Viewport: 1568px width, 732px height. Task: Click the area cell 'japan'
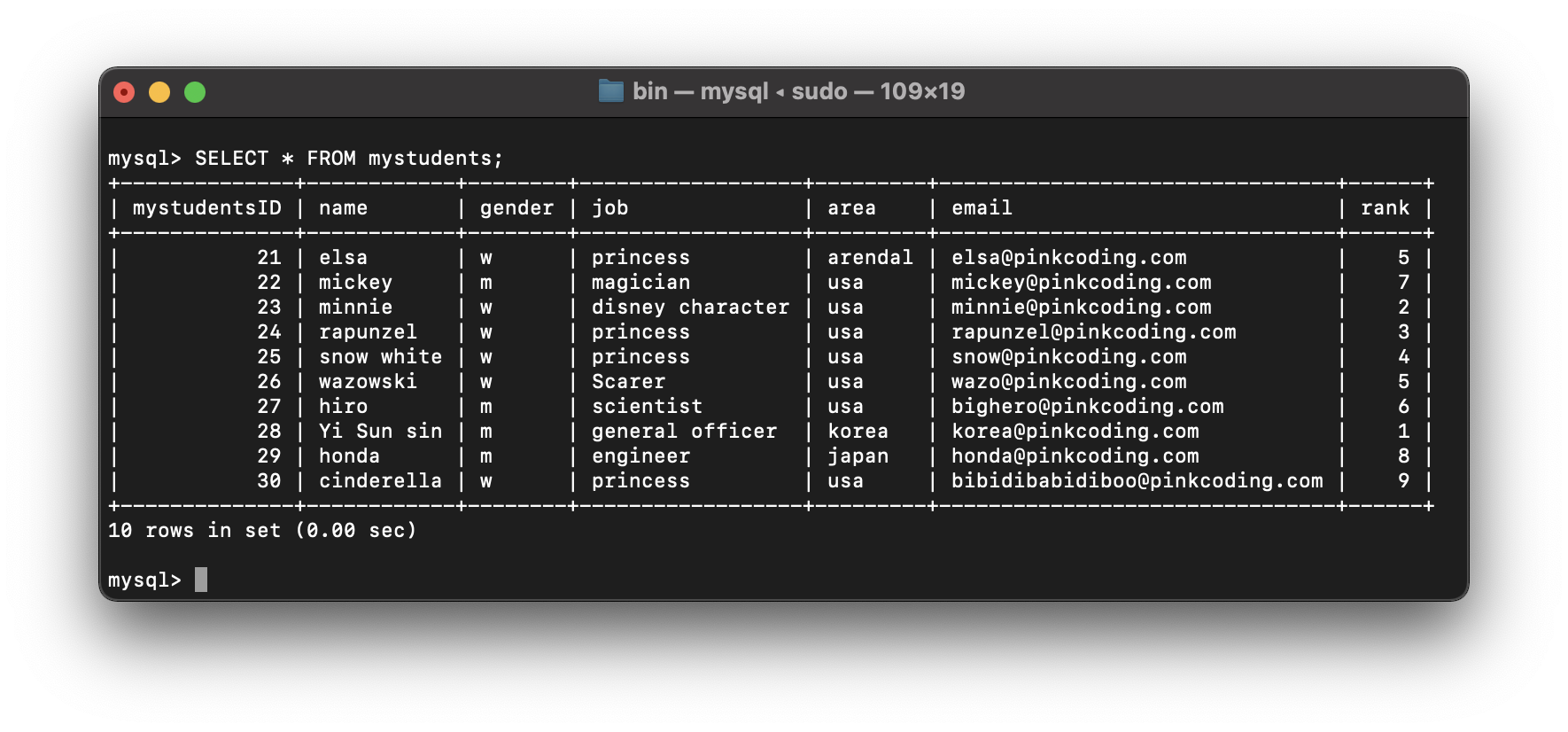click(x=858, y=456)
